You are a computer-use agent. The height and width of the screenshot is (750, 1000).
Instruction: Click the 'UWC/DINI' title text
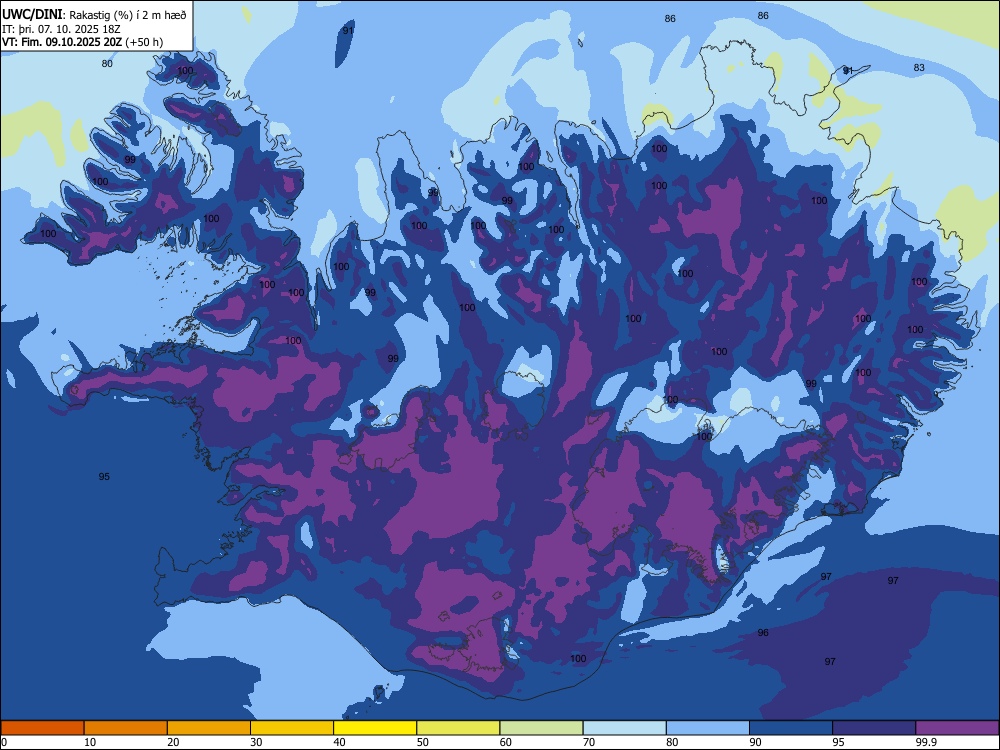pos(33,14)
